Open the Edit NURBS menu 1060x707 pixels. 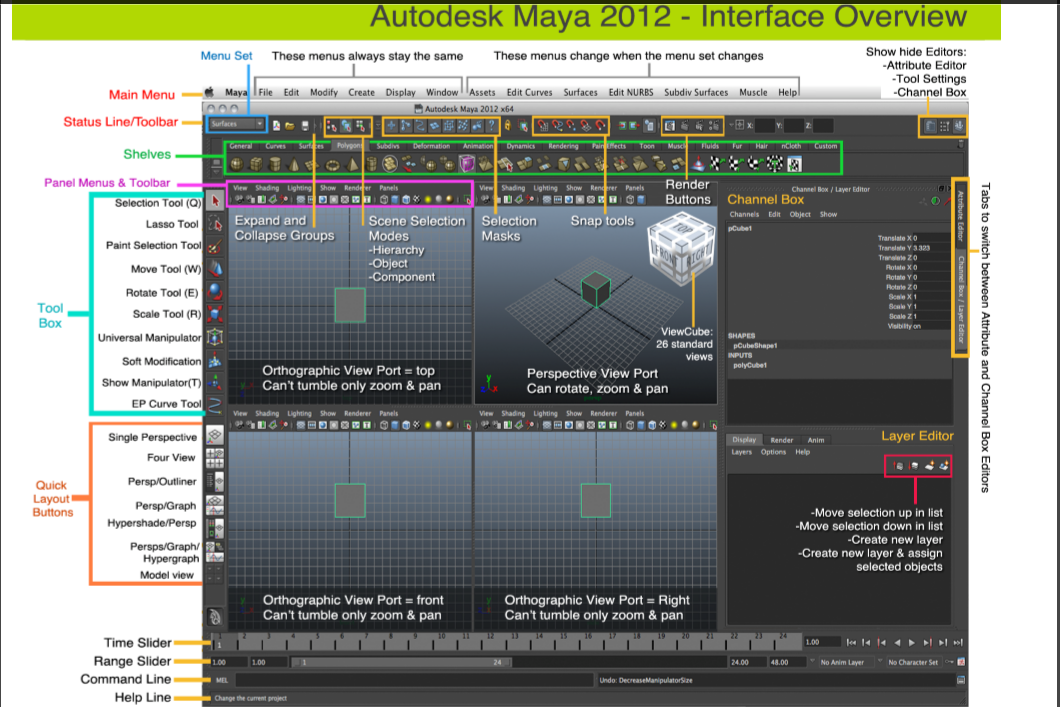[631, 93]
